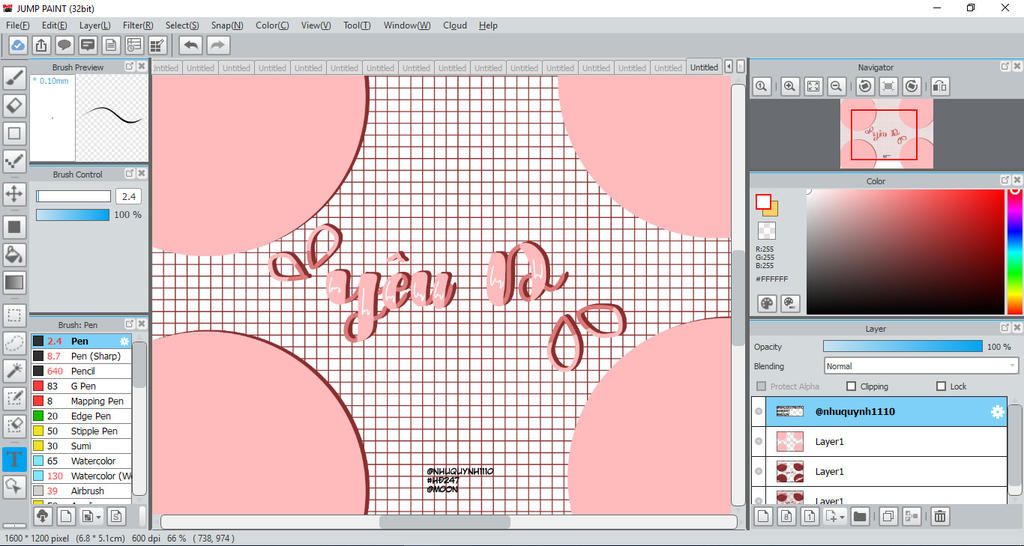Select G Pen brush
This screenshot has height=546, width=1024.
pyautogui.click(x=82, y=386)
